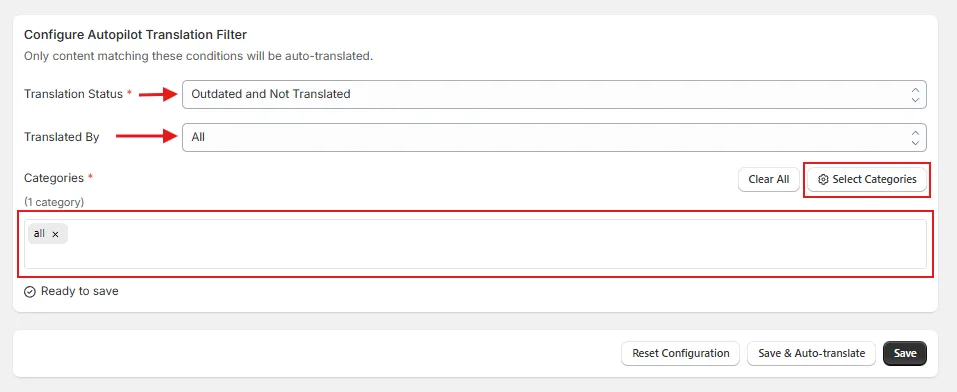Click the gear icon beside Select Categories

click(823, 180)
